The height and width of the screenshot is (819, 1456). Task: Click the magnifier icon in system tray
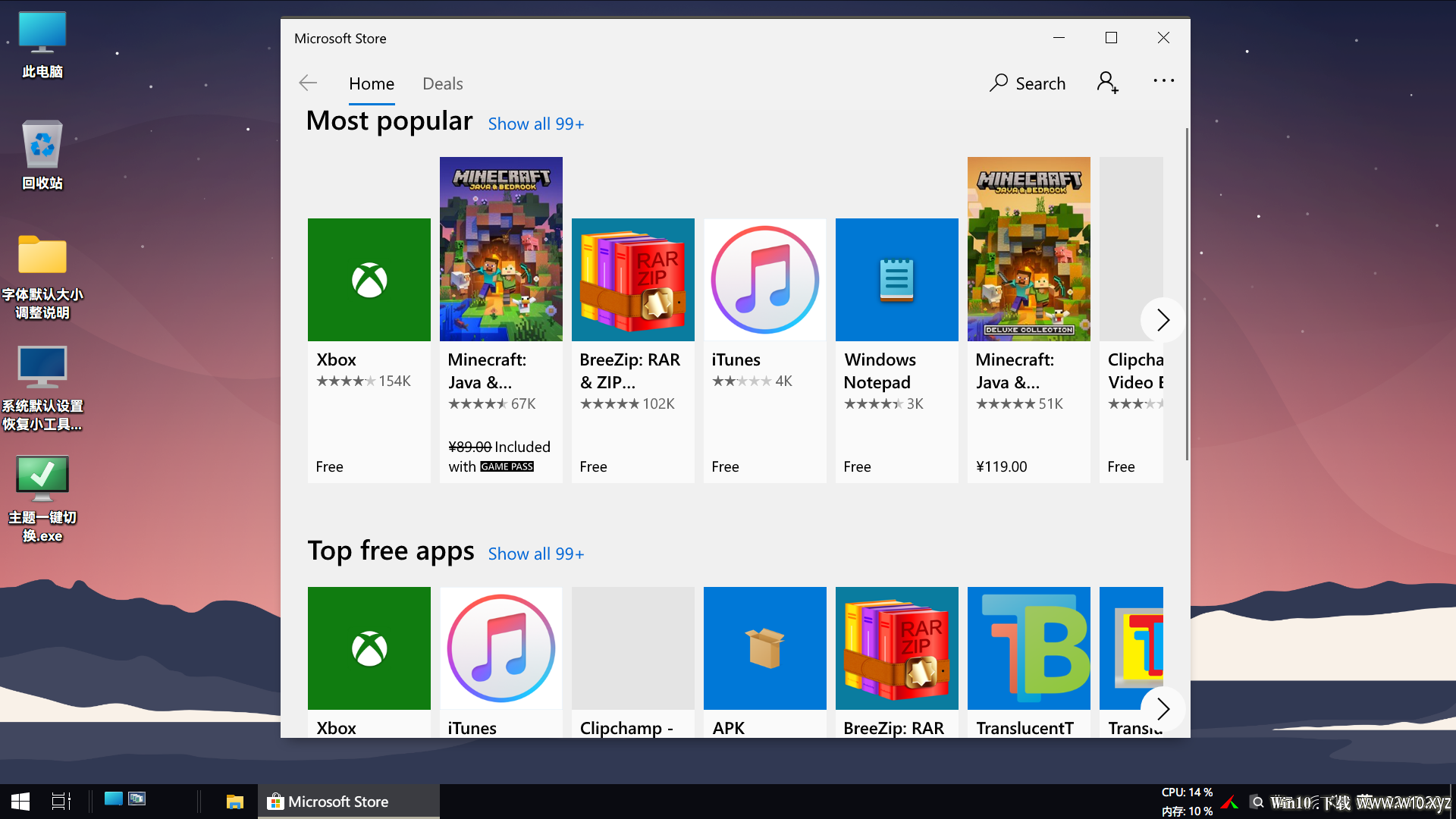[x=1258, y=802]
